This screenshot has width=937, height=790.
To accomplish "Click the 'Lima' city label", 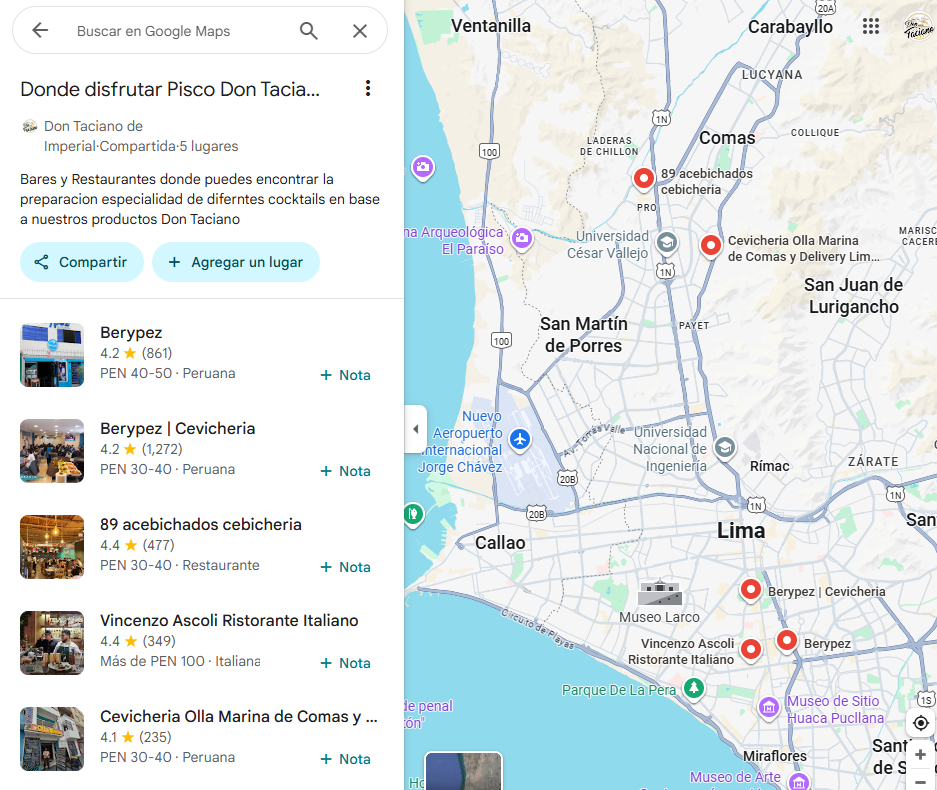I will tap(741, 531).
